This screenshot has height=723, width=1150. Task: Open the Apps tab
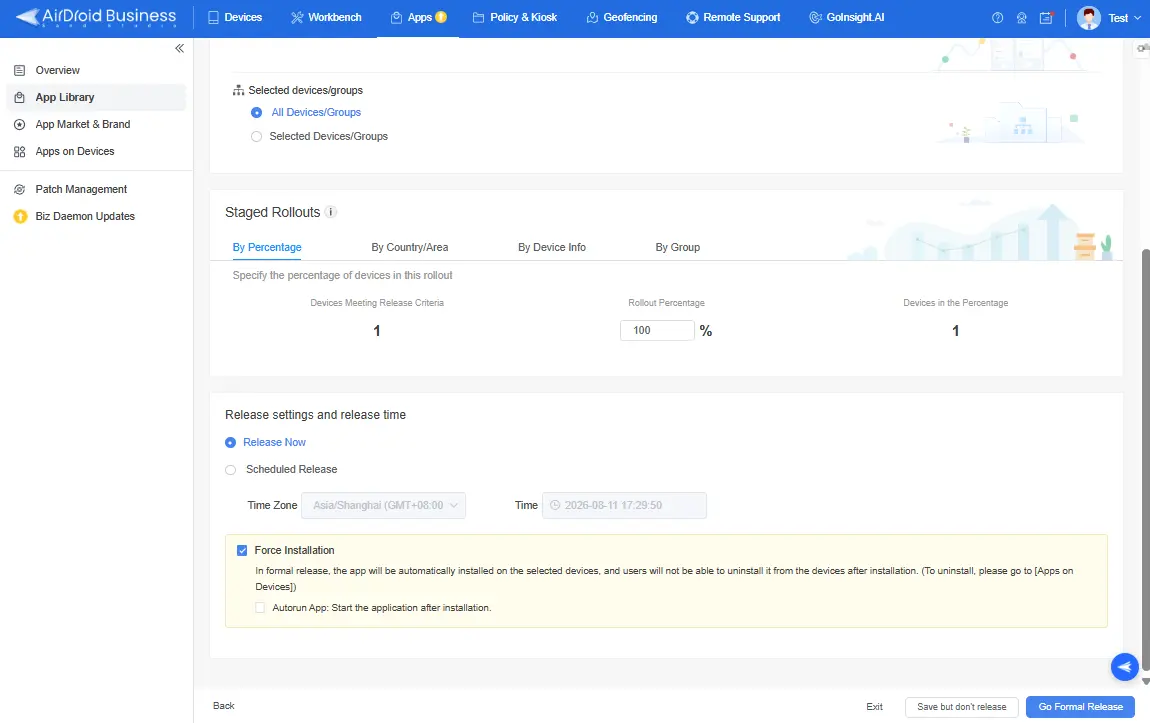[x=418, y=18]
